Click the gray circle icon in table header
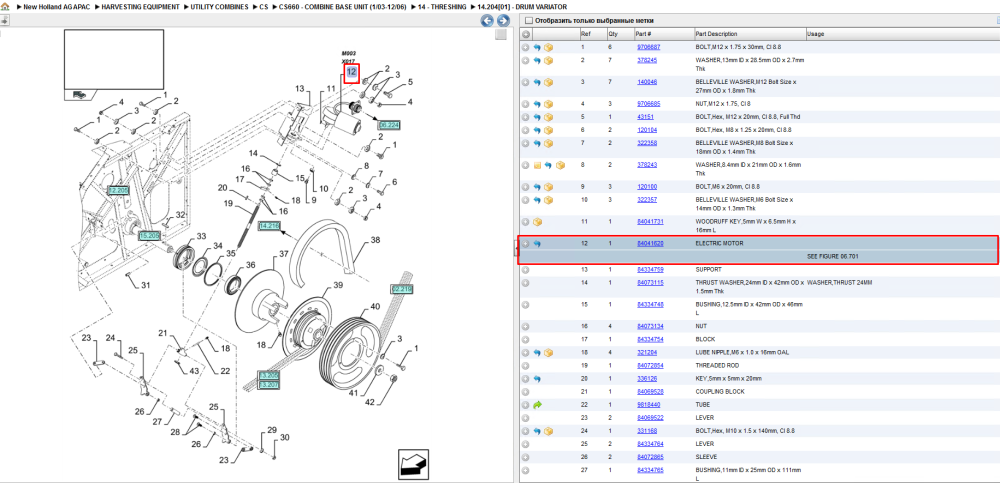1000x483 pixels. pos(526,34)
